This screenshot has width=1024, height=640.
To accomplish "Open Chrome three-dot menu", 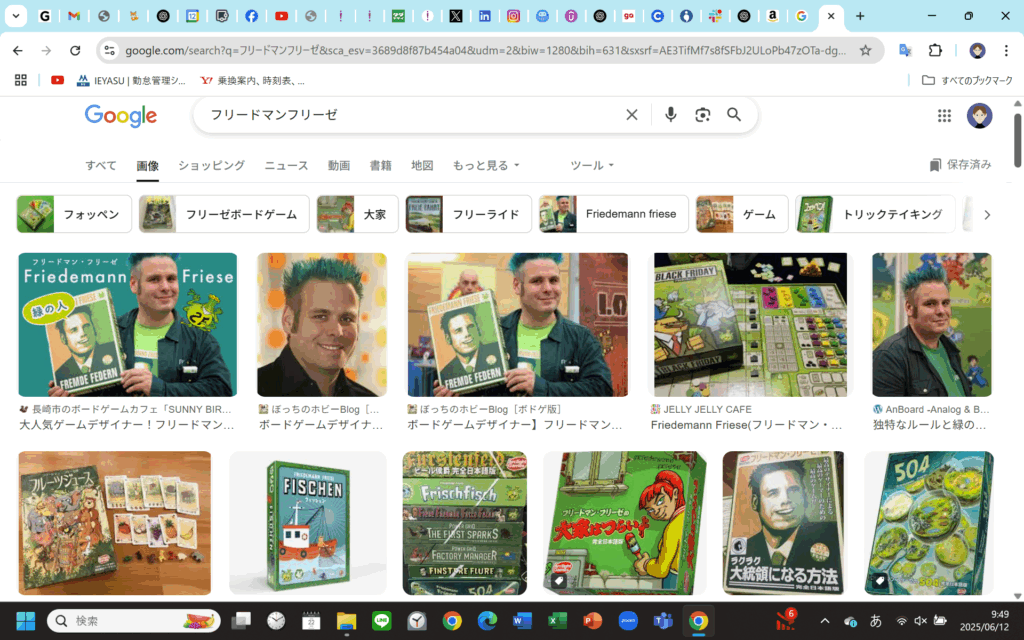I will (x=1006, y=50).
